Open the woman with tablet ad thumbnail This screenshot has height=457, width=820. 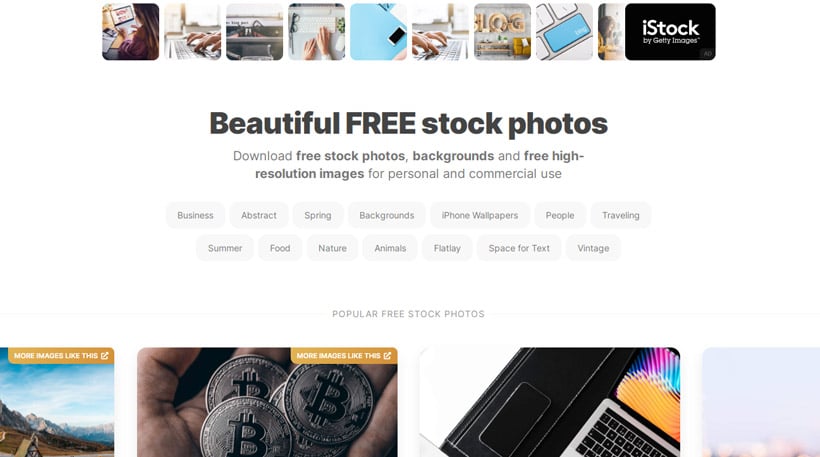(131, 32)
